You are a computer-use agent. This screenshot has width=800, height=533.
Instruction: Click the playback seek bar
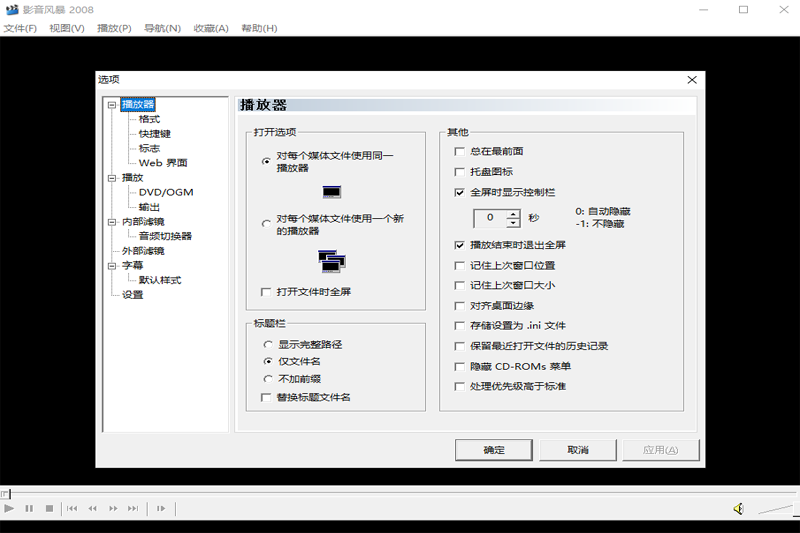coord(400,493)
